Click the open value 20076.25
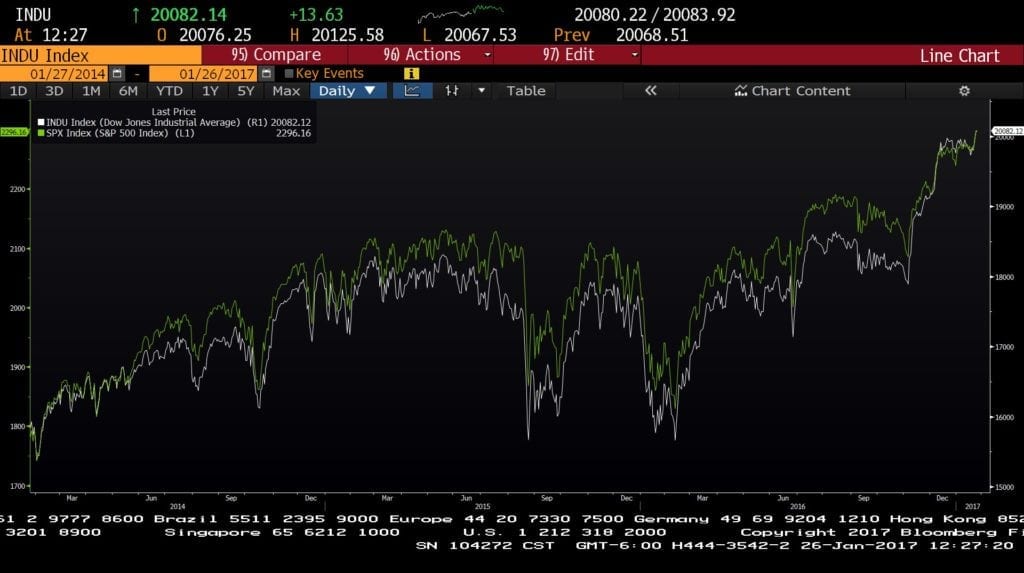 point(215,35)
